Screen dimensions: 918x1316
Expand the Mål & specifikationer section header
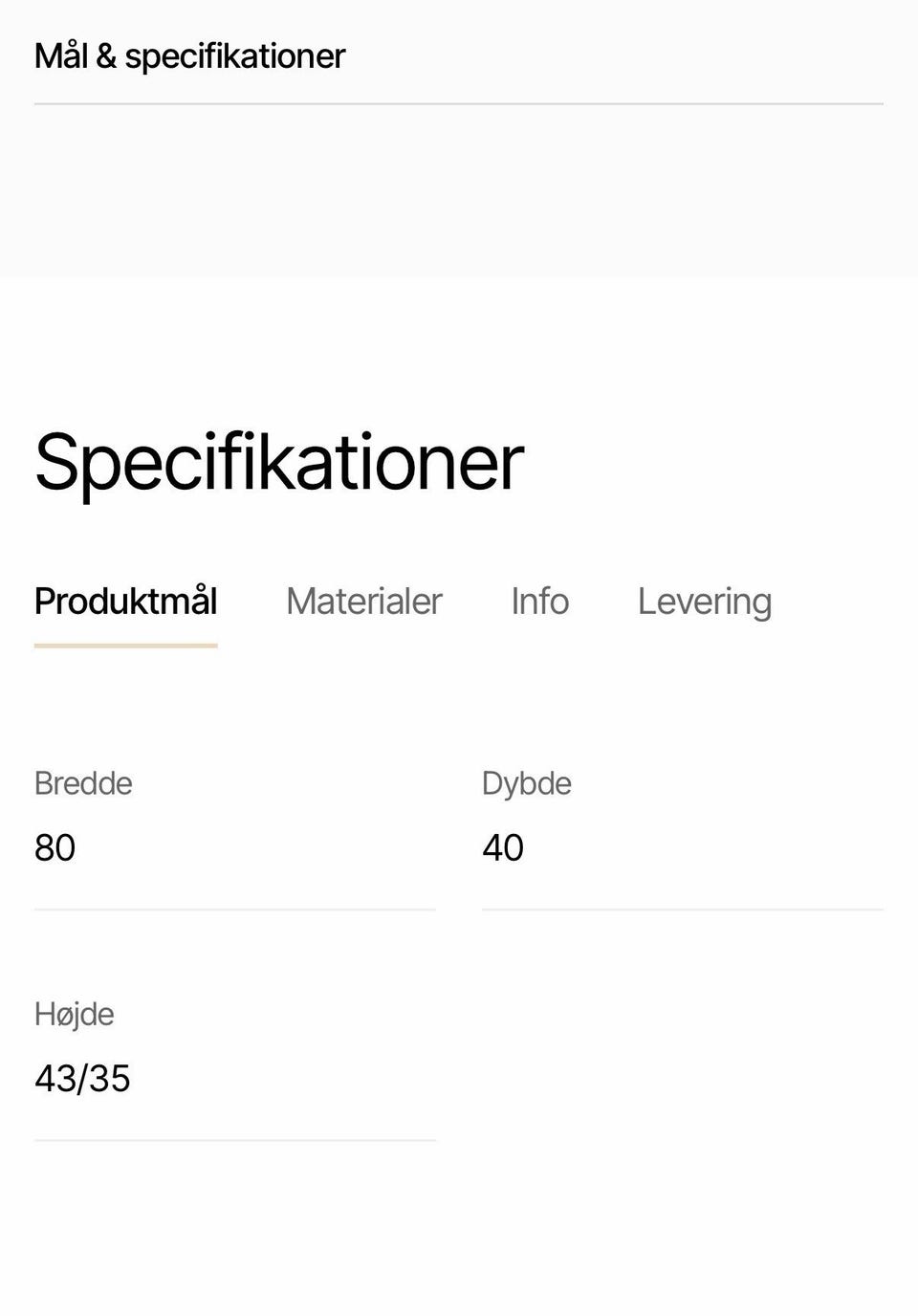[189, 56]
